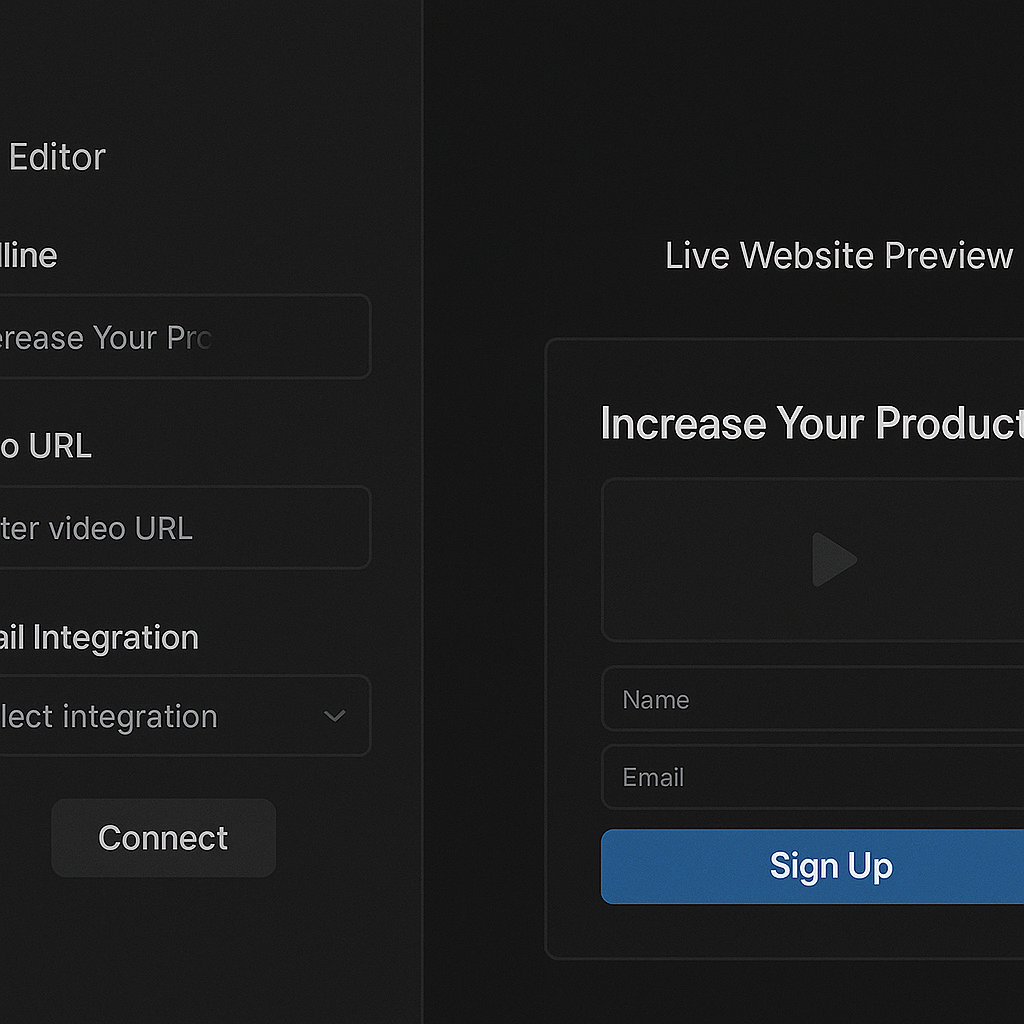The width and height of the screenshot is (1024, 1024).
Task: Click the Video URL section label
Action: coord(45,447)
